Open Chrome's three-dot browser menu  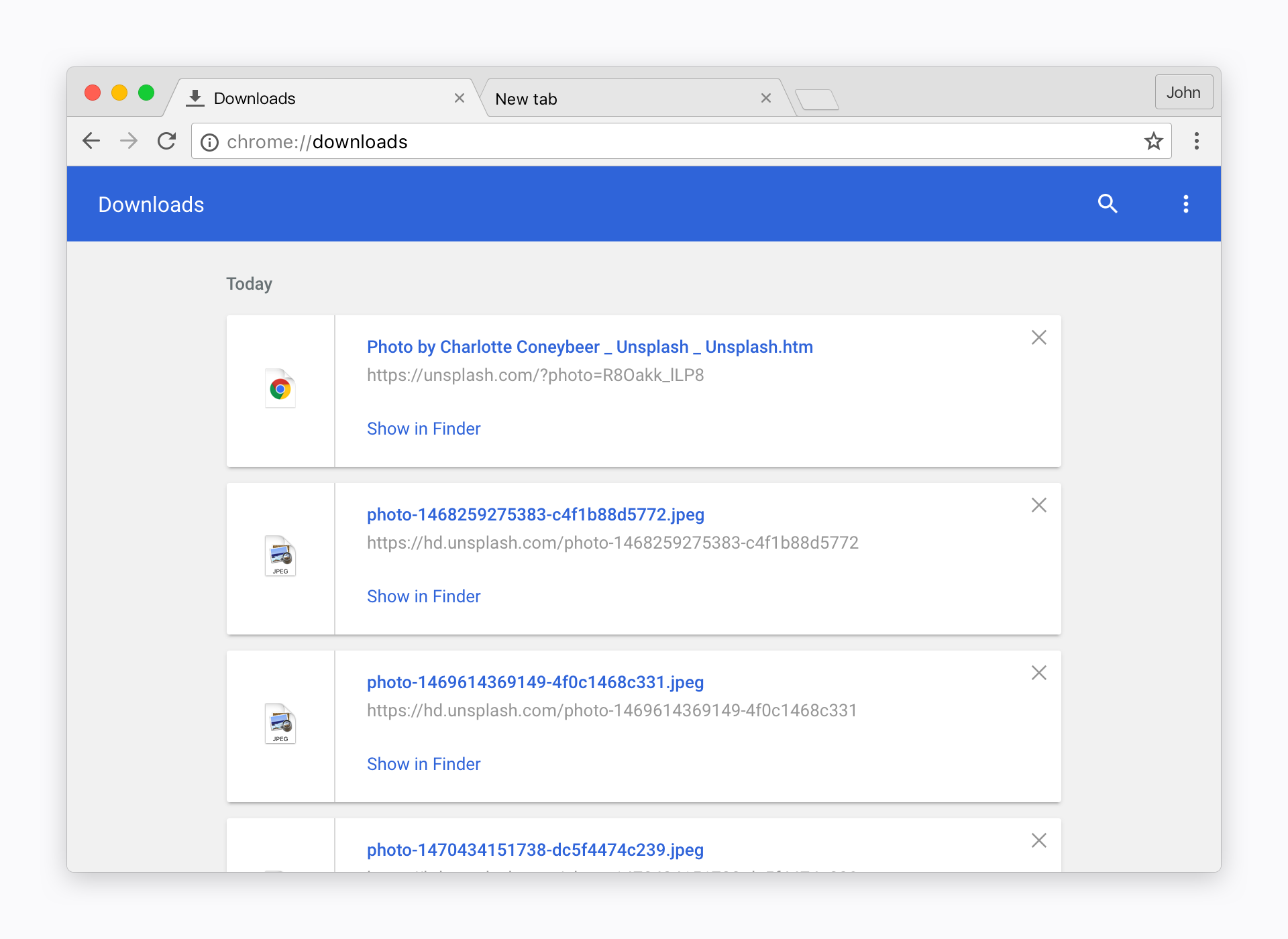click(x=1196, y=141)
